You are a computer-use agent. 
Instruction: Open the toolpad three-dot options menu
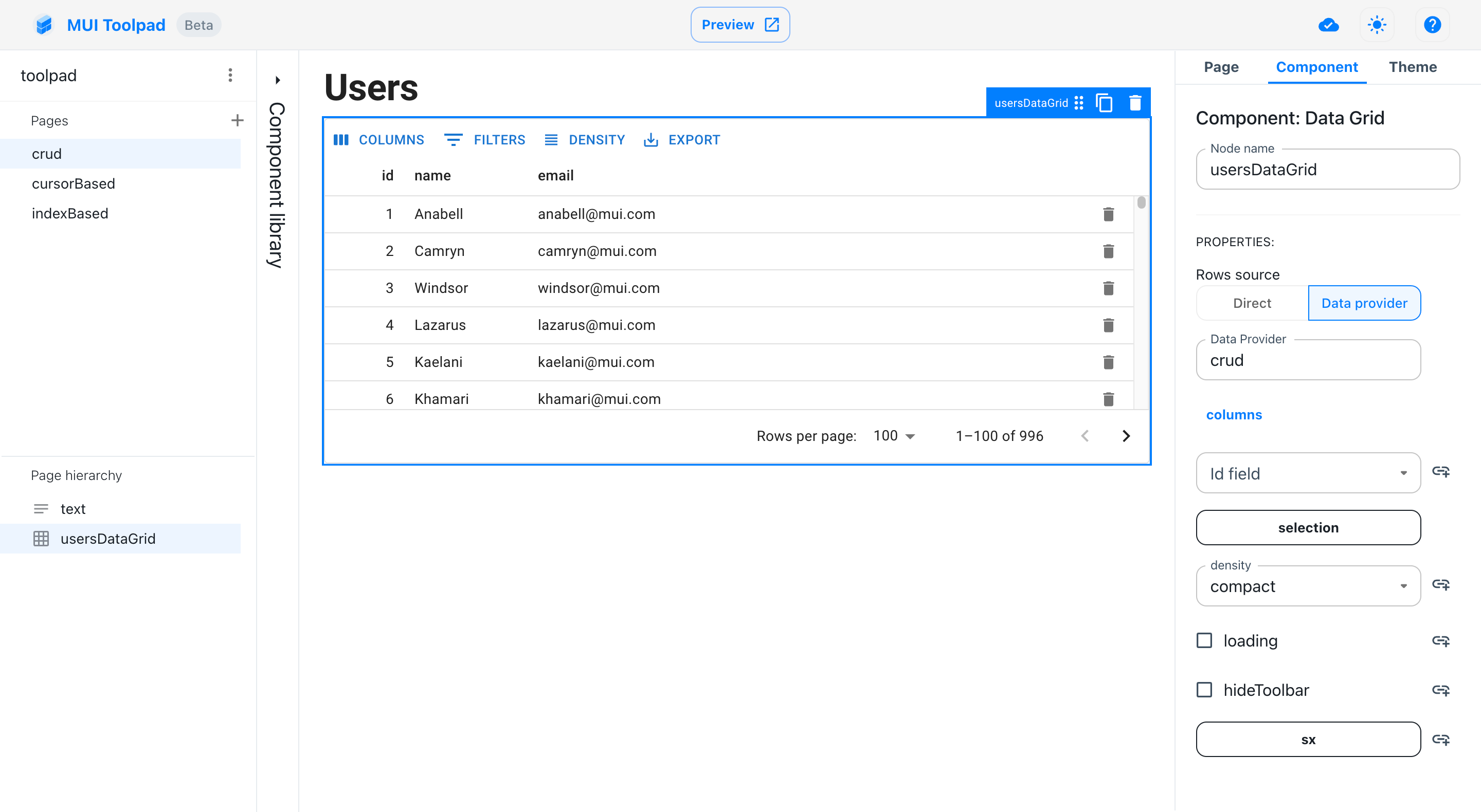coord(230,75)
